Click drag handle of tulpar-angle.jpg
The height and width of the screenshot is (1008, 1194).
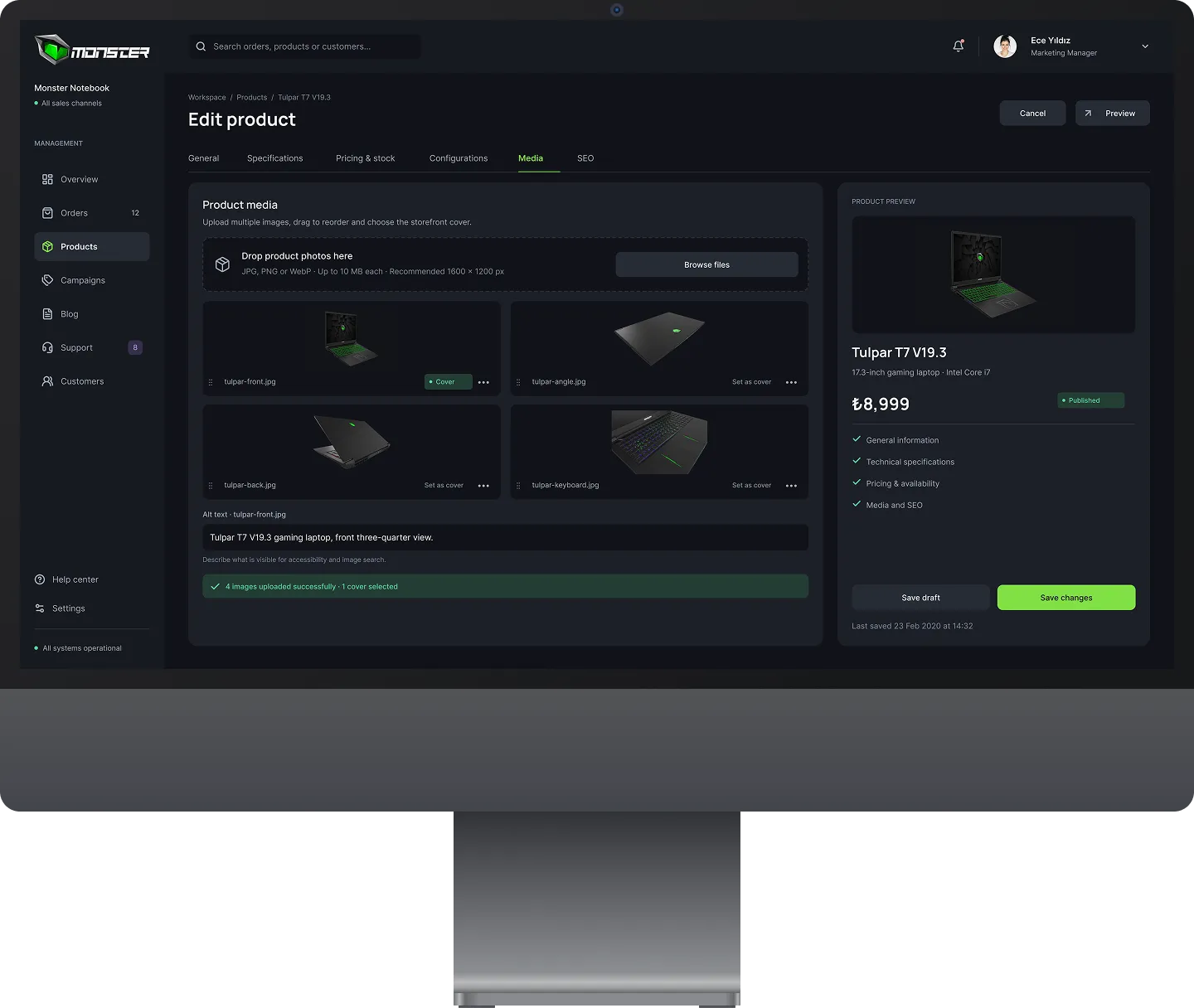[x=518, y=382]
